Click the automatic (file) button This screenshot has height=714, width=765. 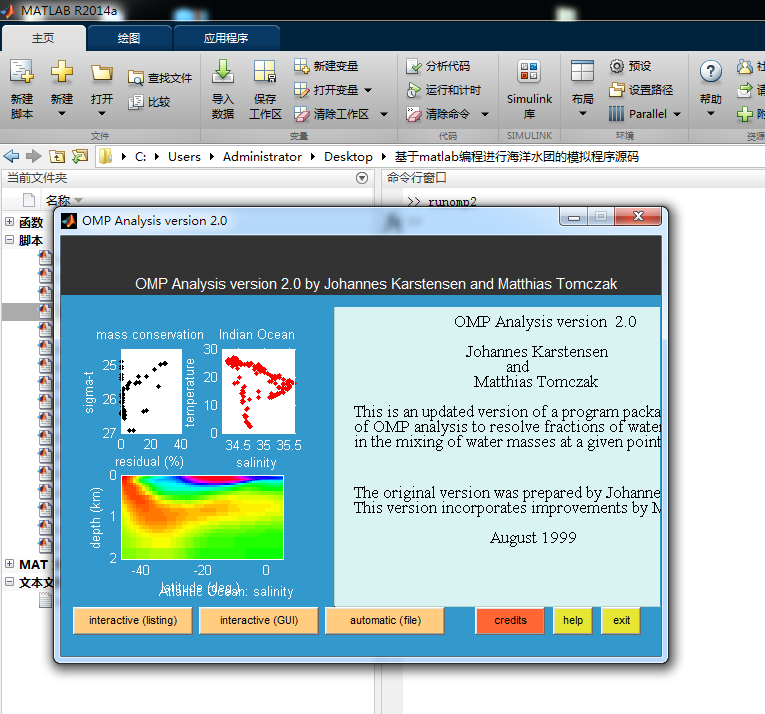[x=385, y=620]
